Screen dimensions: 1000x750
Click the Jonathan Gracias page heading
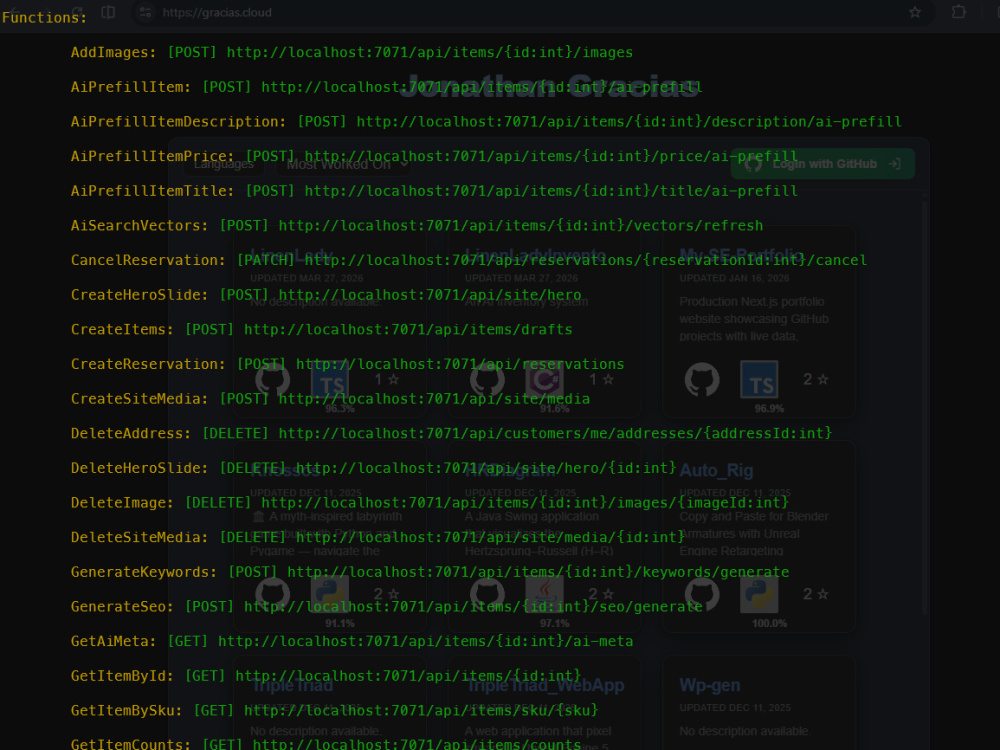pyautogui.click(x=550, y=87)
